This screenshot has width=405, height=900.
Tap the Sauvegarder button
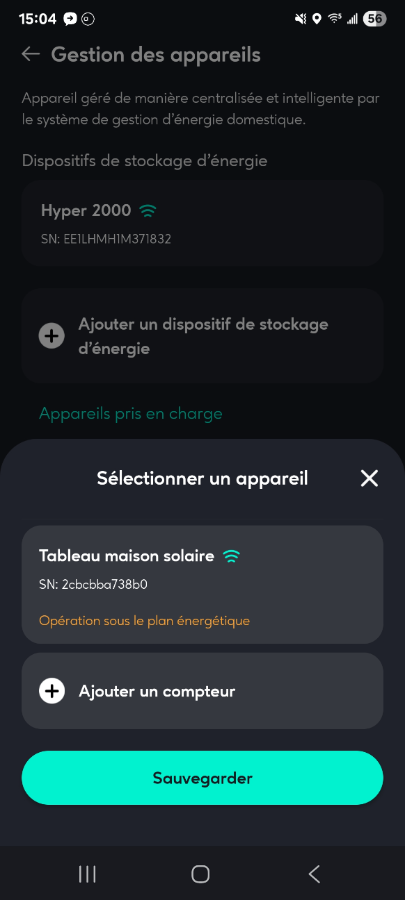tap(202, 778)
